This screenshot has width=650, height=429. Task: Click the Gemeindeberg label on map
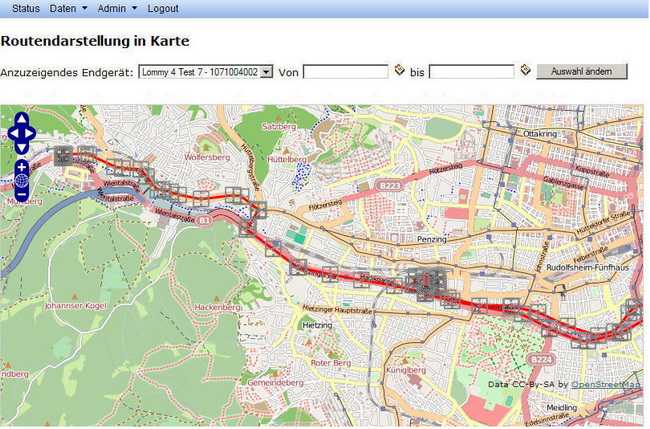tap(276, 383)
